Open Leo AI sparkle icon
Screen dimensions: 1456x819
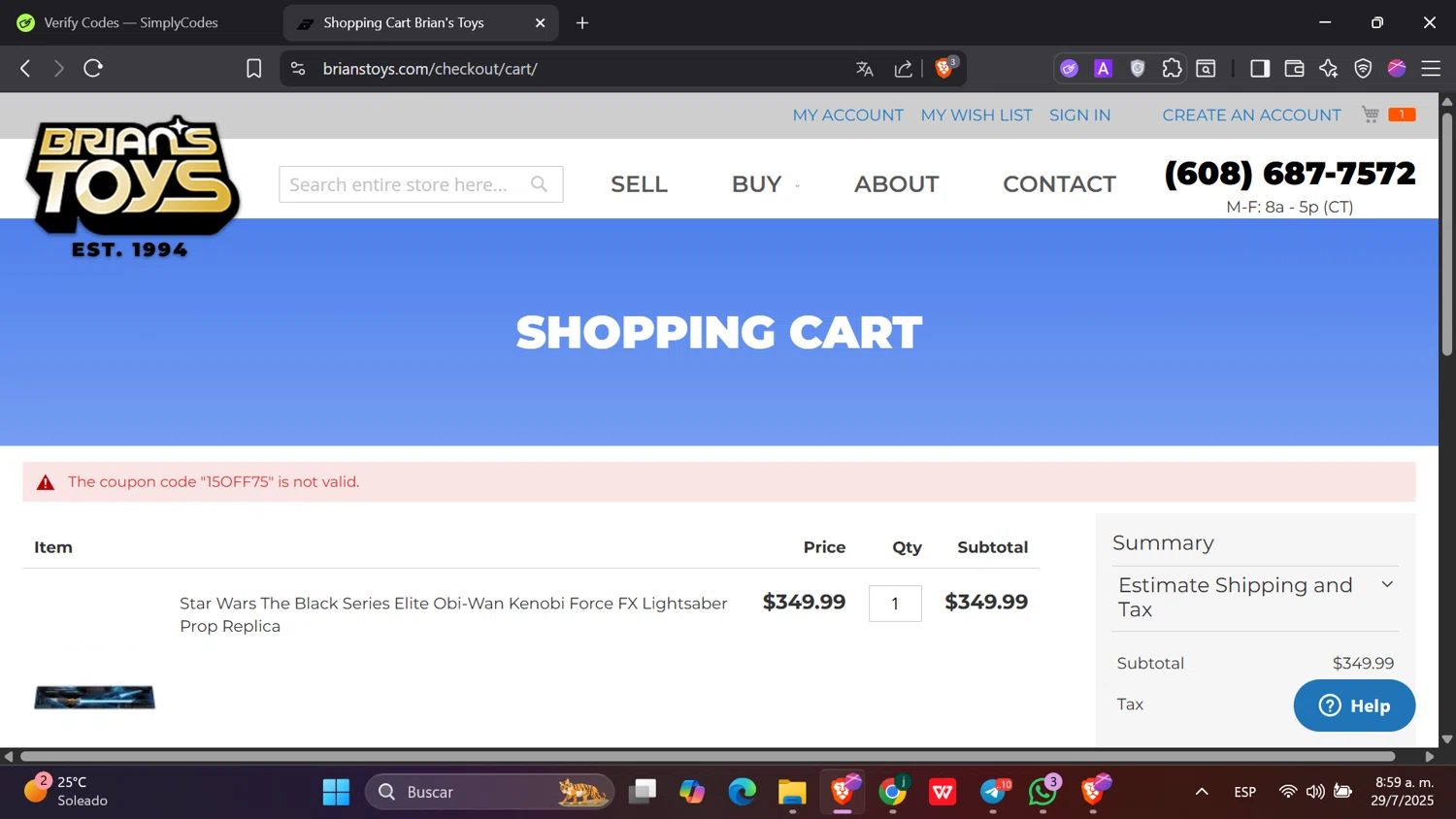(1329, 68)
